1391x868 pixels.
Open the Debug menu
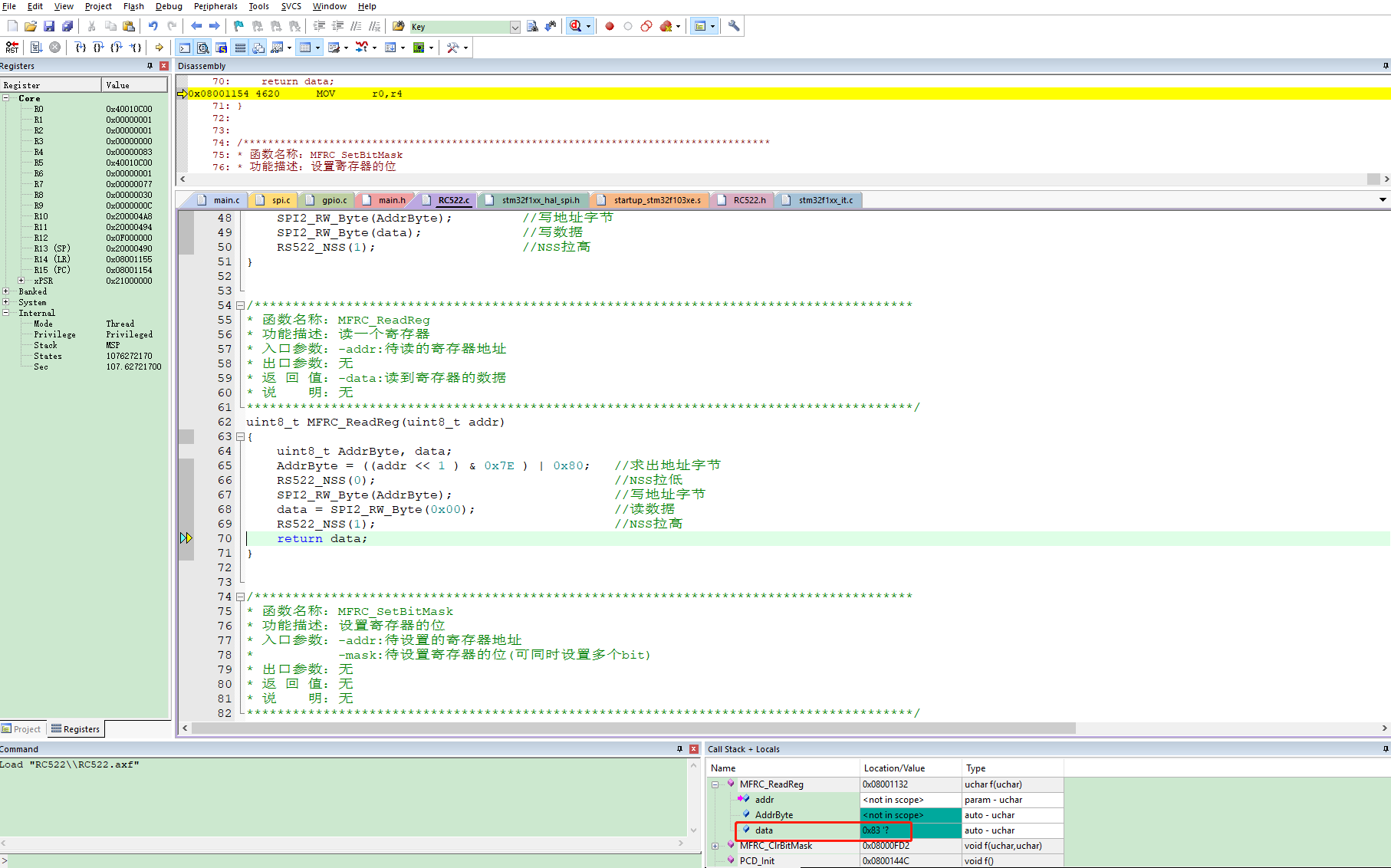pyautogui.click(x=169, y=6)
